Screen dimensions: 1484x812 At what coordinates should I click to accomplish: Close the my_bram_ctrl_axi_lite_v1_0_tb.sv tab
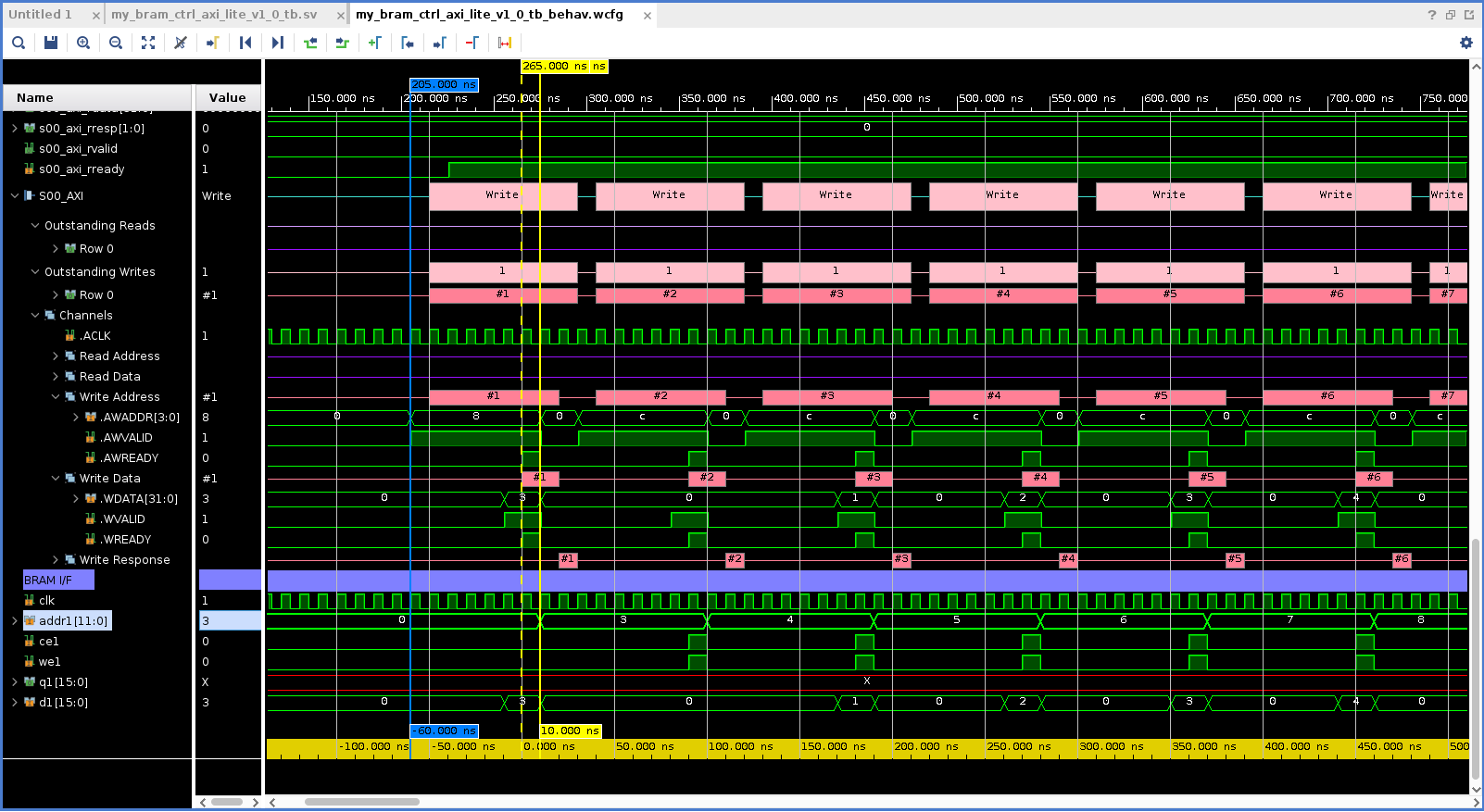[x=340, y=16]
